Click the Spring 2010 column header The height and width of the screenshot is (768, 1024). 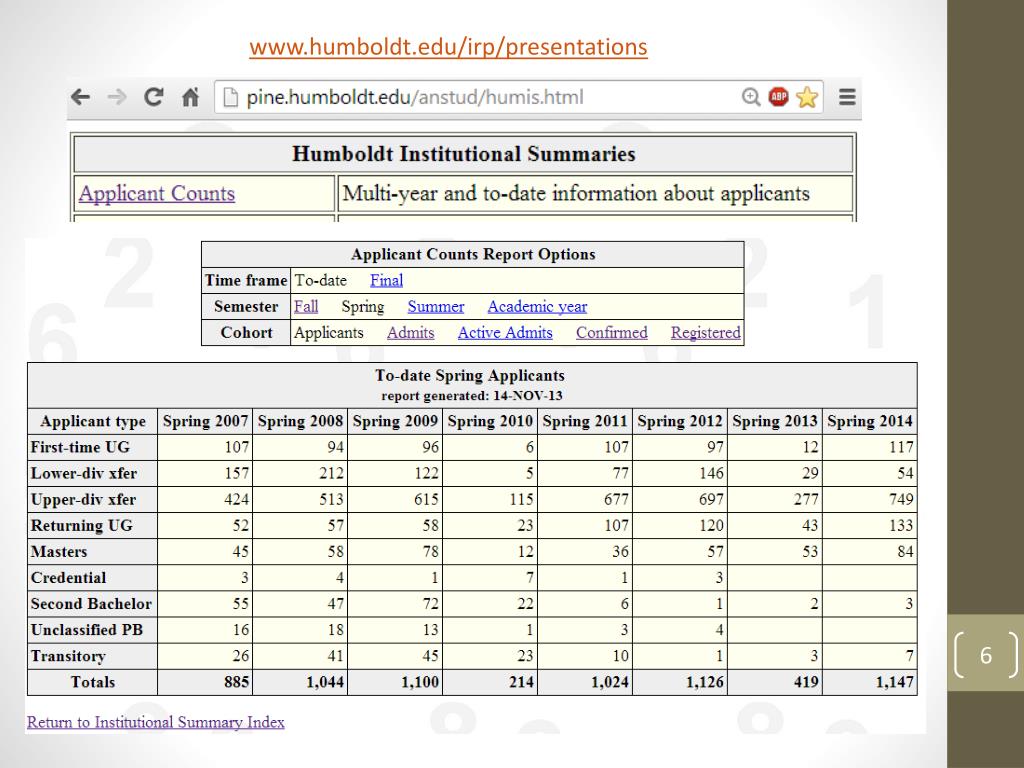coord(490,421)
